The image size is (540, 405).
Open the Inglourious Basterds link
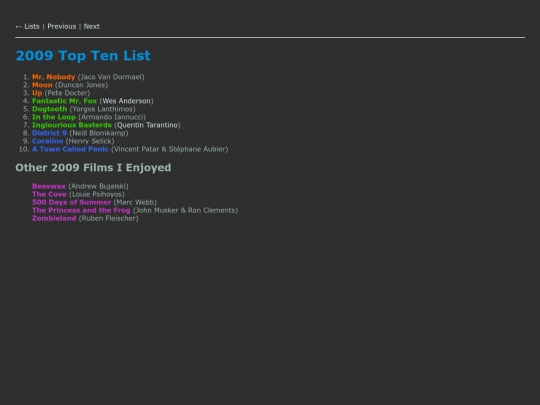72,125
